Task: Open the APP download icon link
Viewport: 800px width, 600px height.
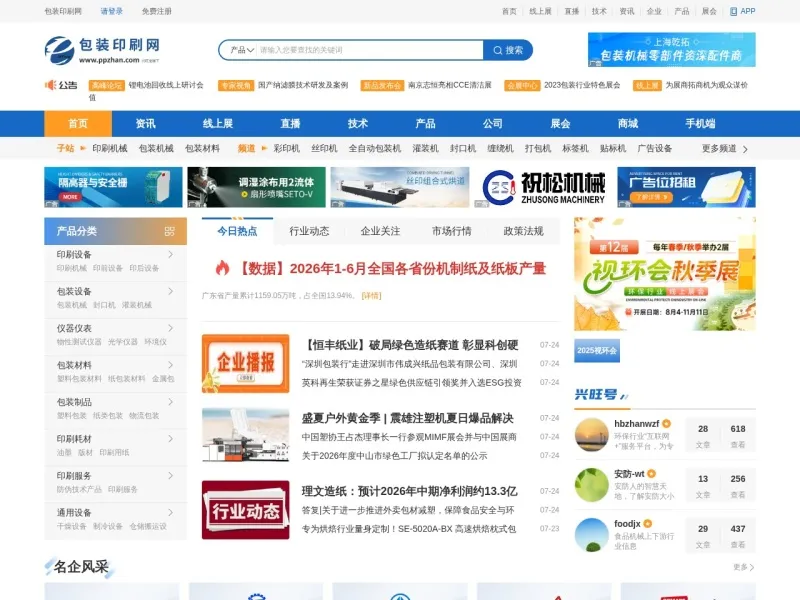Action: click(742, 11)
